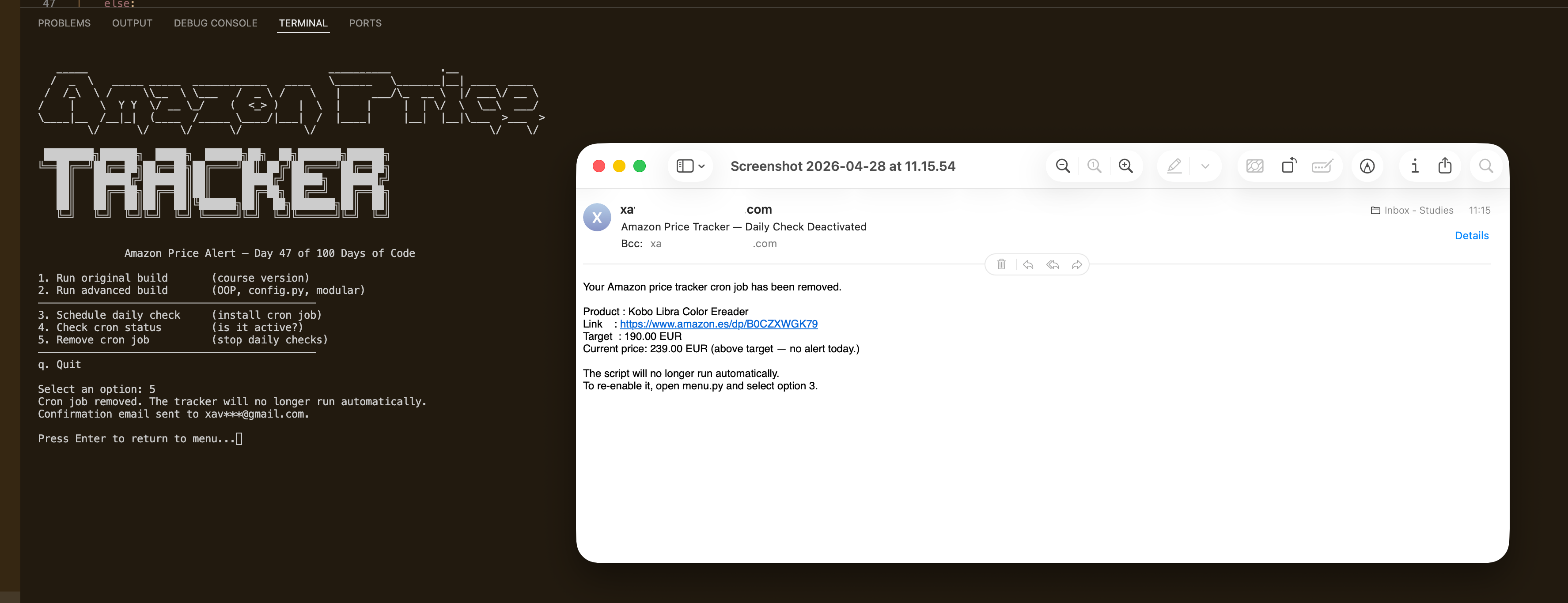Select the highlight pen tool
Screen dimensions: 1568x603
(x=1174, y=166)
